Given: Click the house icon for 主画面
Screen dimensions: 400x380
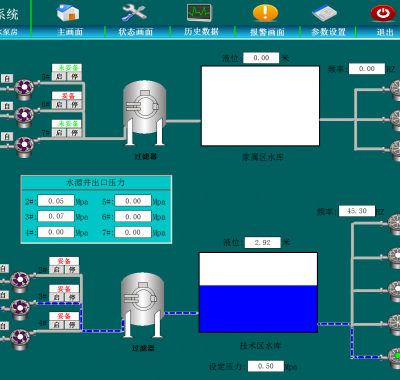Looking at the screenshot, I should click(x=68, y=13).
